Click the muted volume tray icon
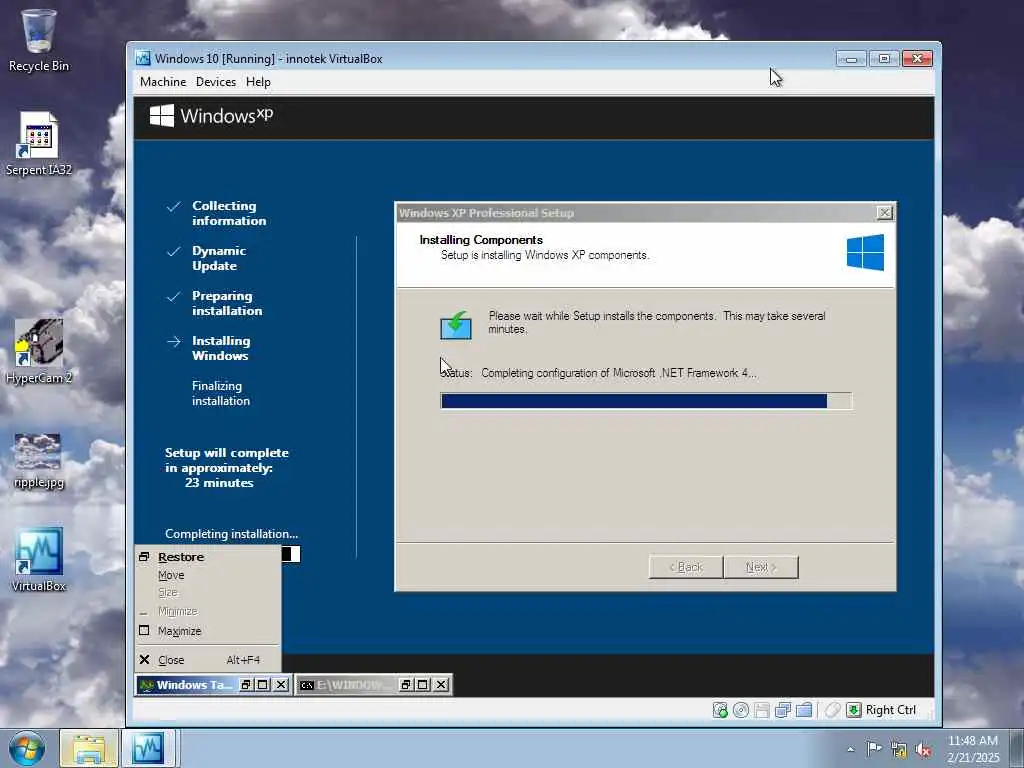This screenshot has width=1024, height=768. 923,750
